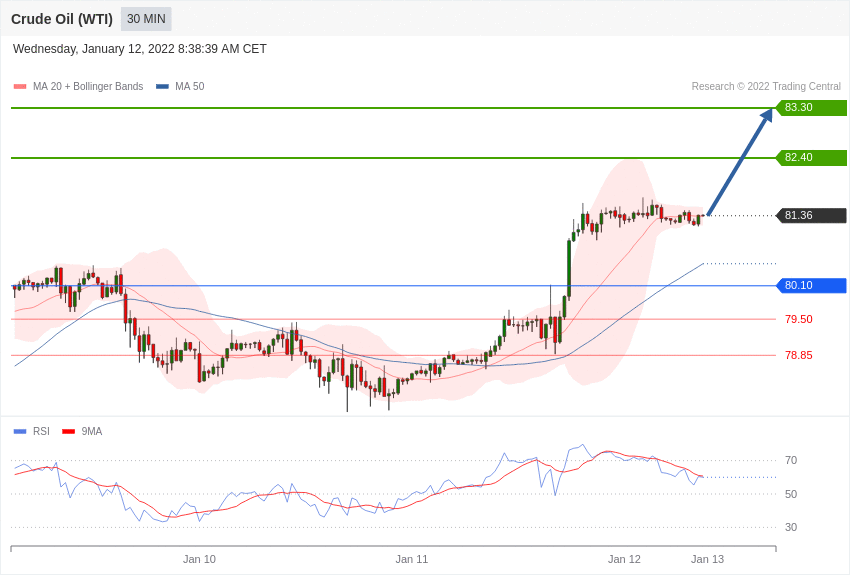850x576 pixels.
Task: Click the MA 50 legend swatch
Action: pyautogui.click(x=162, y=86)
